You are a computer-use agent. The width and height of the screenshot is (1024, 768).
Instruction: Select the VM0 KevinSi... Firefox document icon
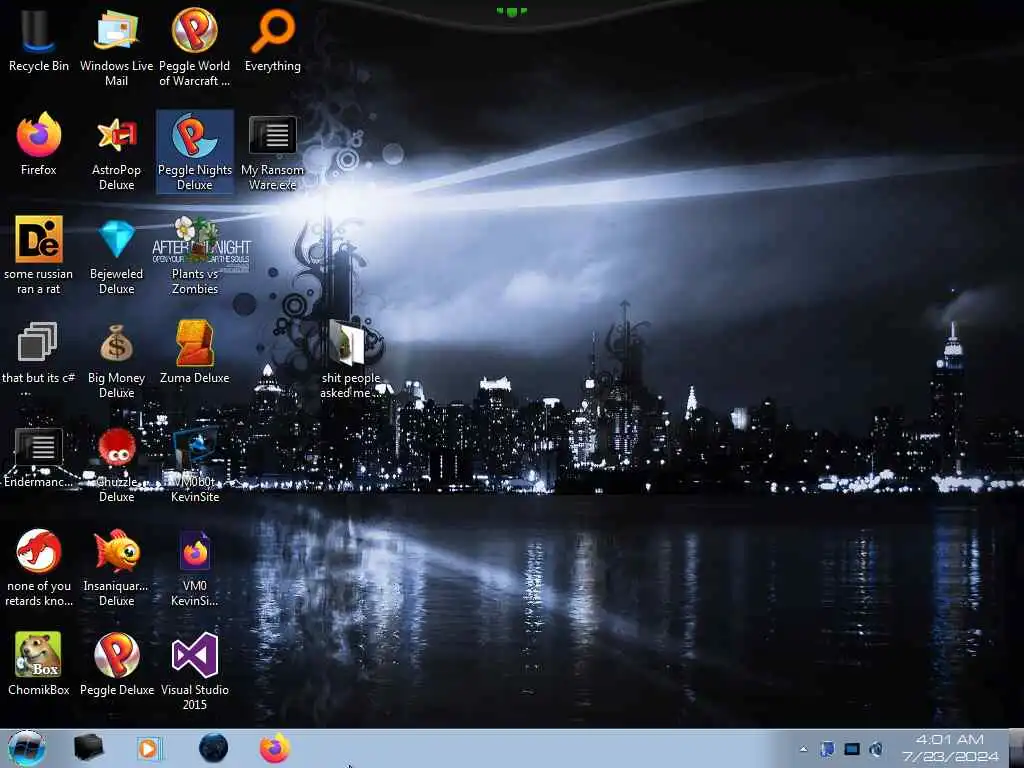(x=195, y=568)
